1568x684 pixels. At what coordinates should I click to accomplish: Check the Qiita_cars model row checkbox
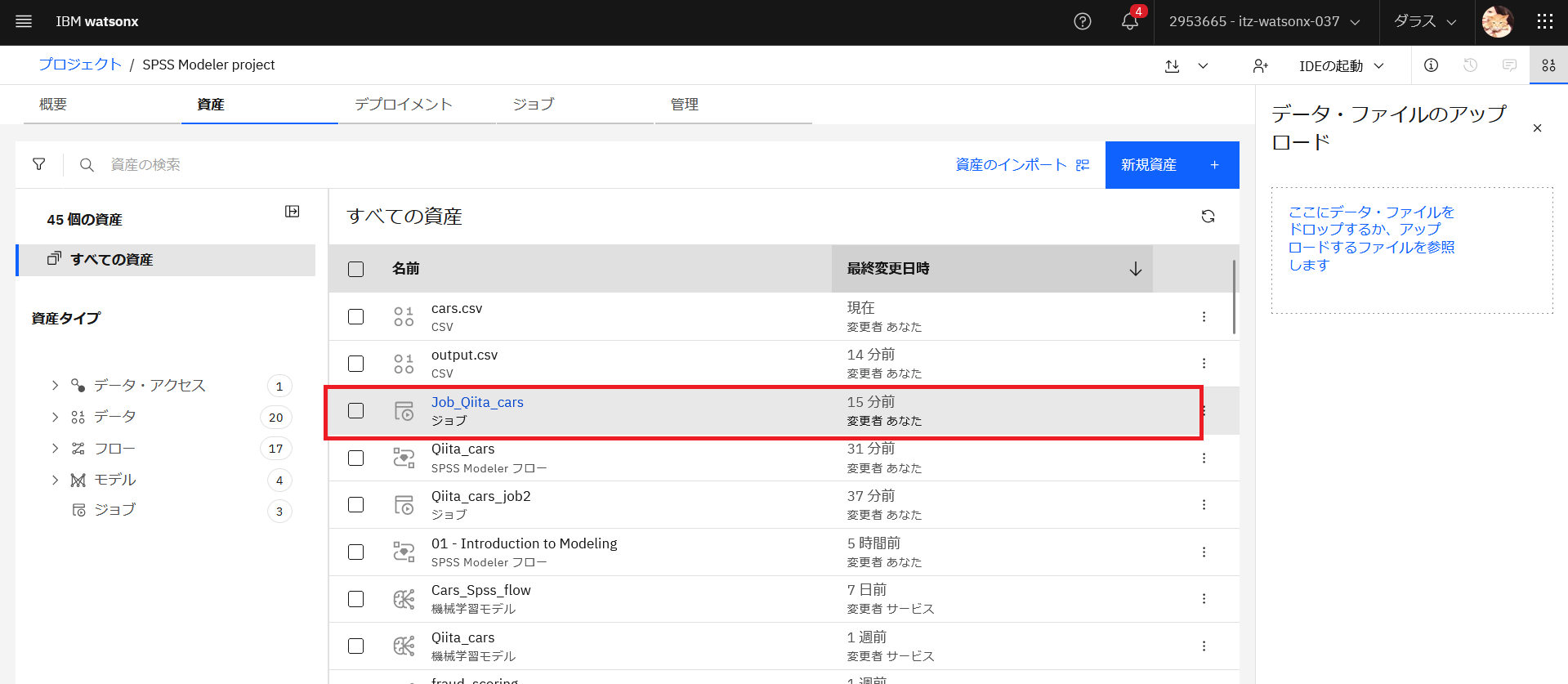355,646
